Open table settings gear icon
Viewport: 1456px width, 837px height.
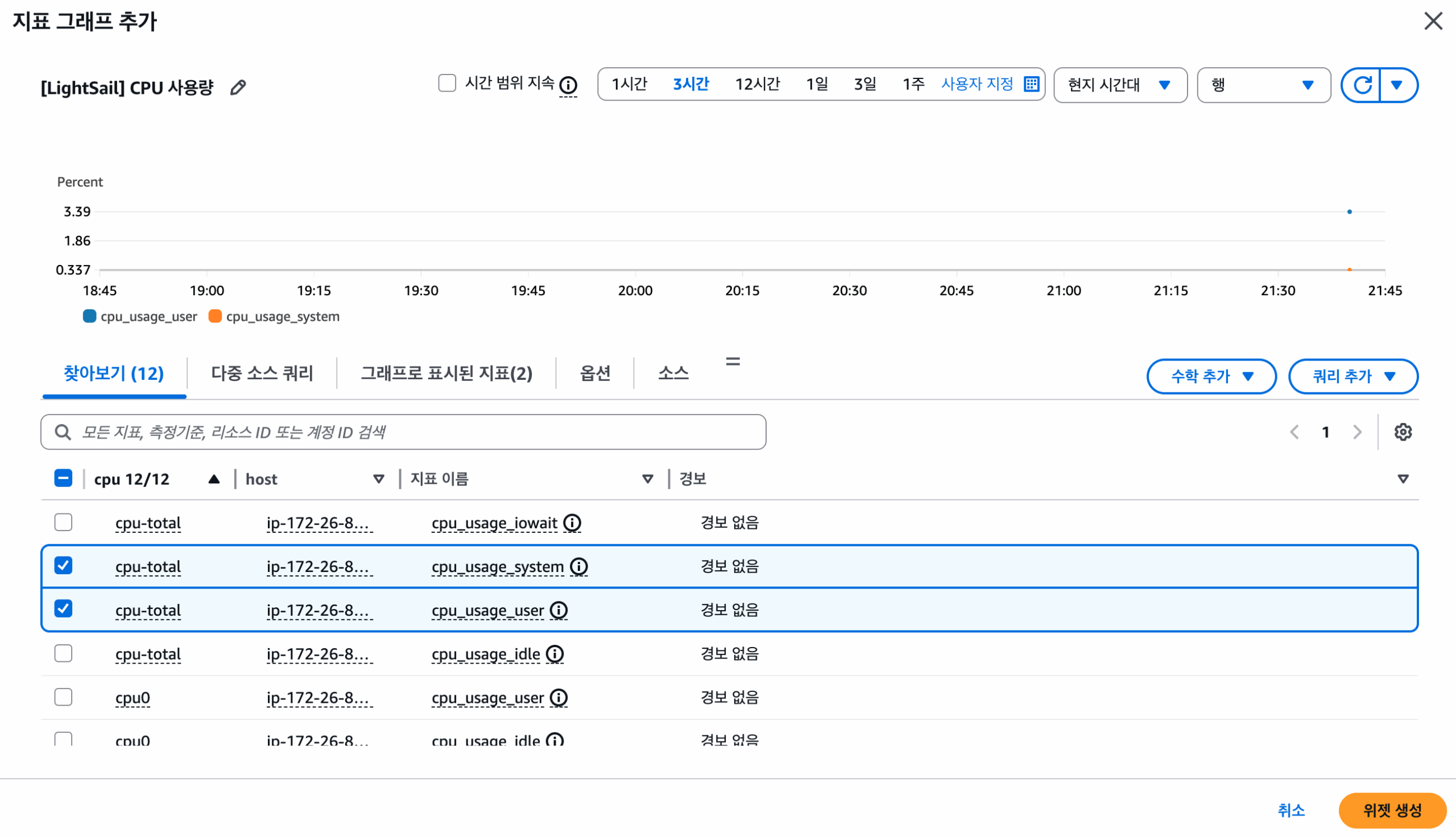pos(1403,432)
